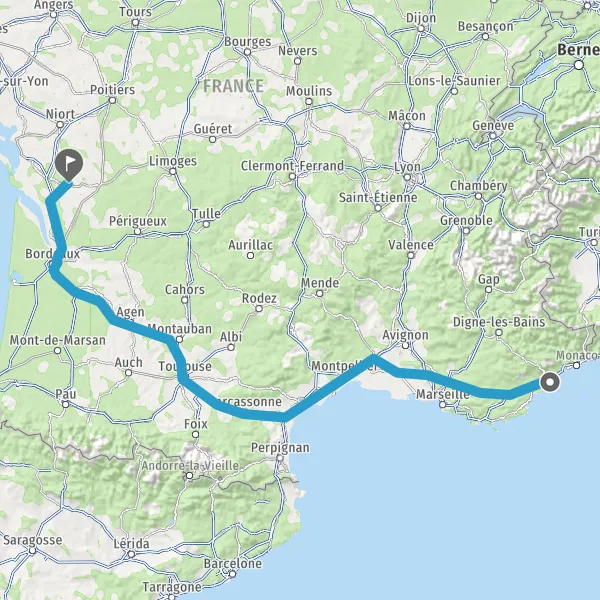
Task: Click the route end circle marker near Monaco
Action: pyautogui.click(x=550, y=382)
